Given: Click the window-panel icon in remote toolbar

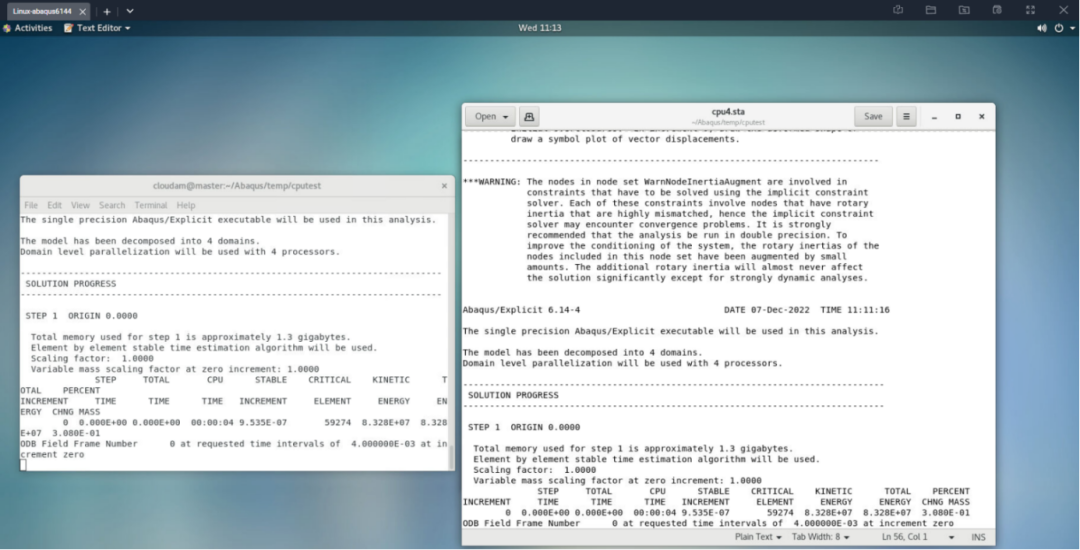Looking at the screenshot, I should click(931, 10).
